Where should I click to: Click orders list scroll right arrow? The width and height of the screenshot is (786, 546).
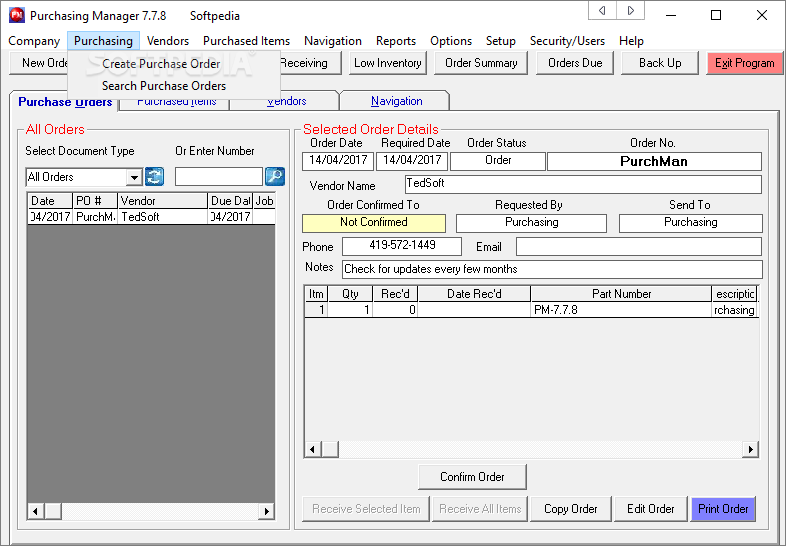click(x=266, y=511)
